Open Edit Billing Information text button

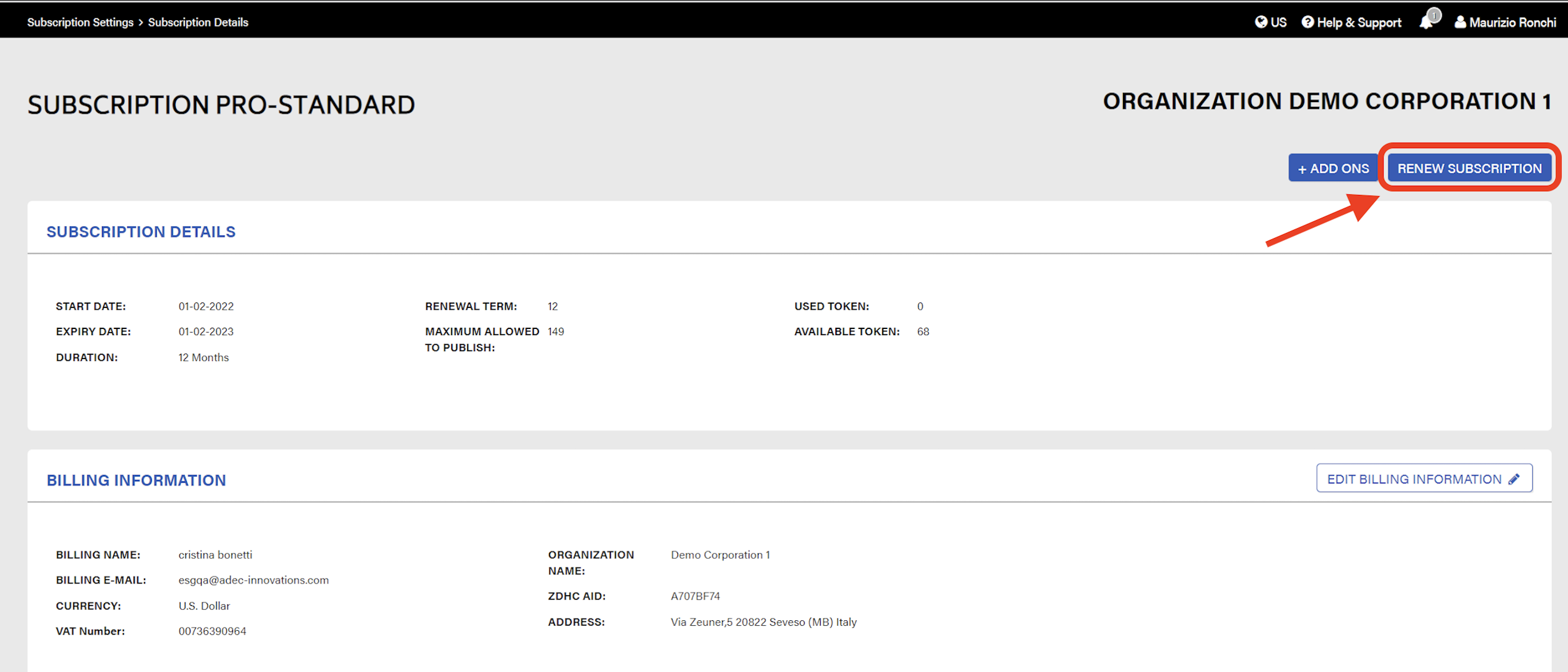point(1414,479)
